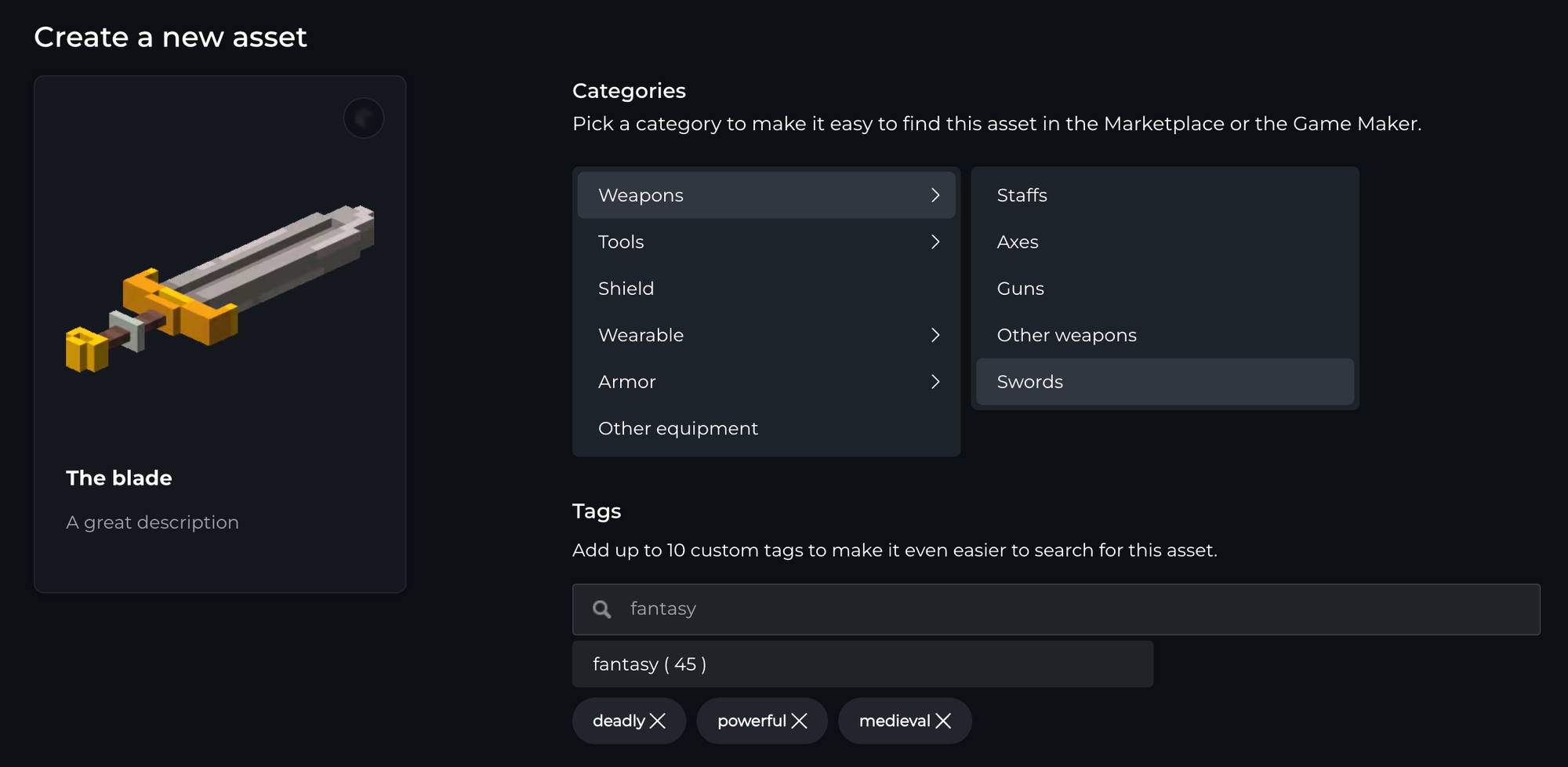Click the circular icon on asset card
This screenshot has width=1568, height=767.
364,118
